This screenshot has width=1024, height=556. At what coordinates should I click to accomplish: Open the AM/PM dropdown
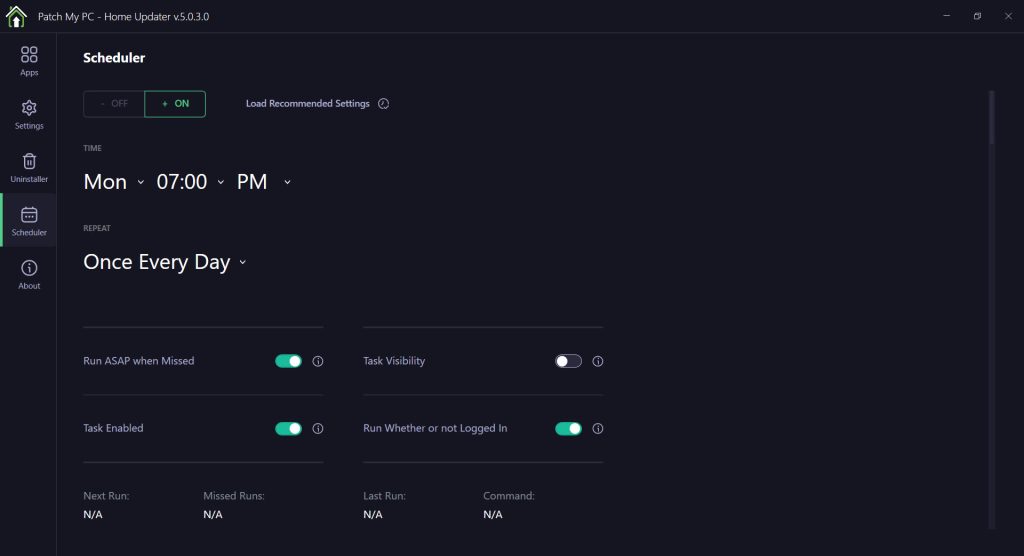(263, 182)
